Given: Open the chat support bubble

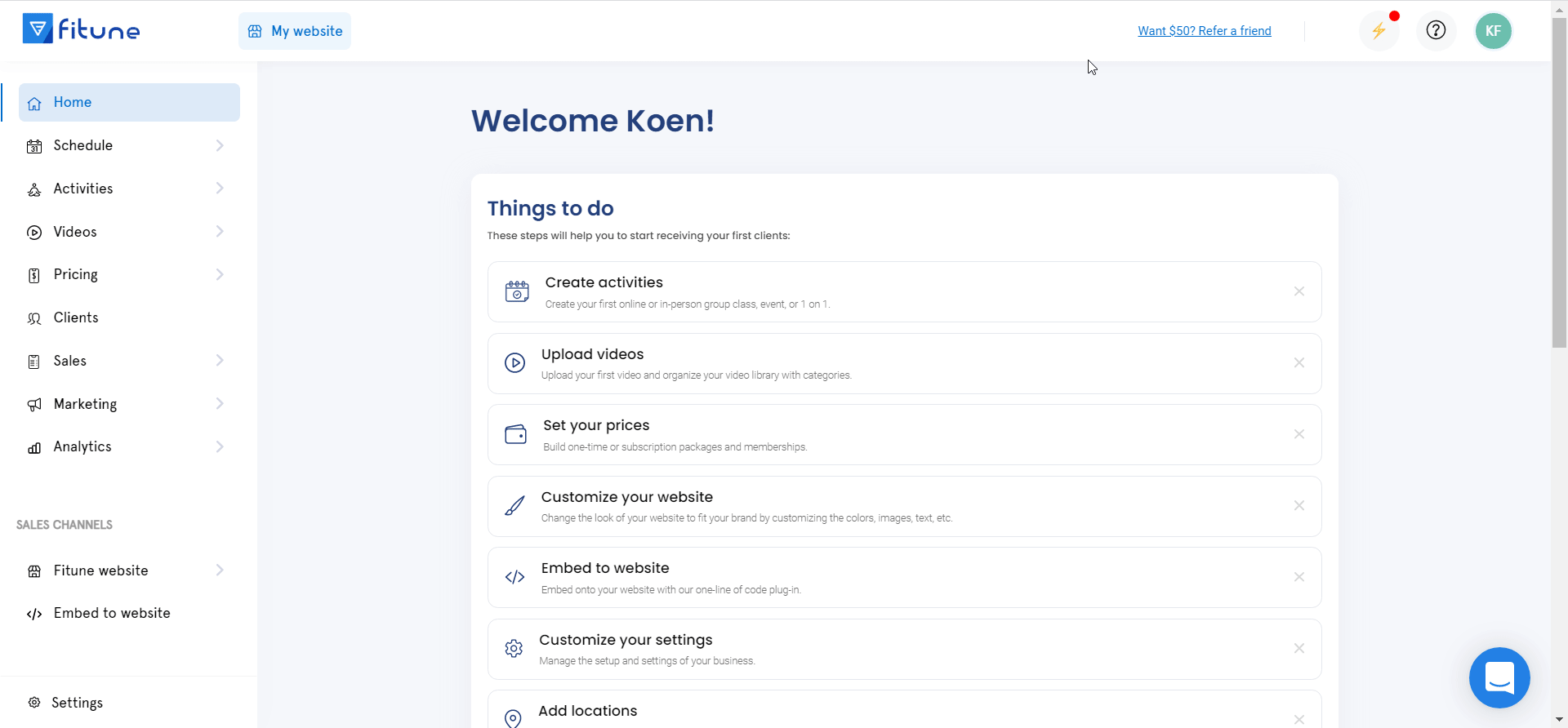Looking at the screenshot, I should (1499, 677).
